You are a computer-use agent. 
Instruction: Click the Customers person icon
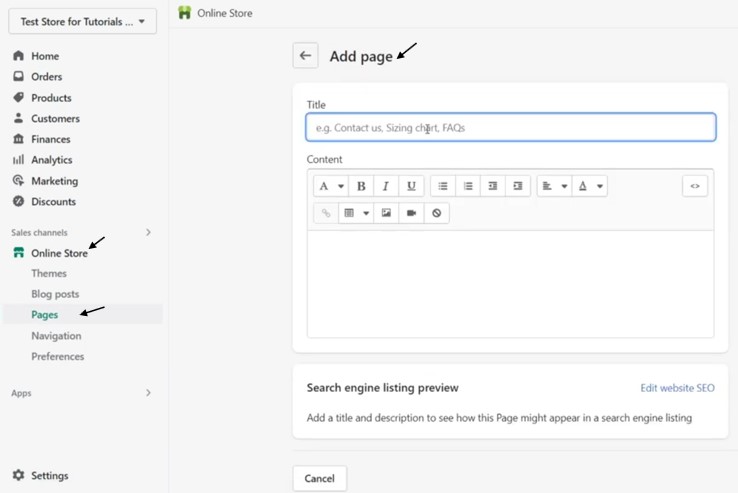point(18,118)
